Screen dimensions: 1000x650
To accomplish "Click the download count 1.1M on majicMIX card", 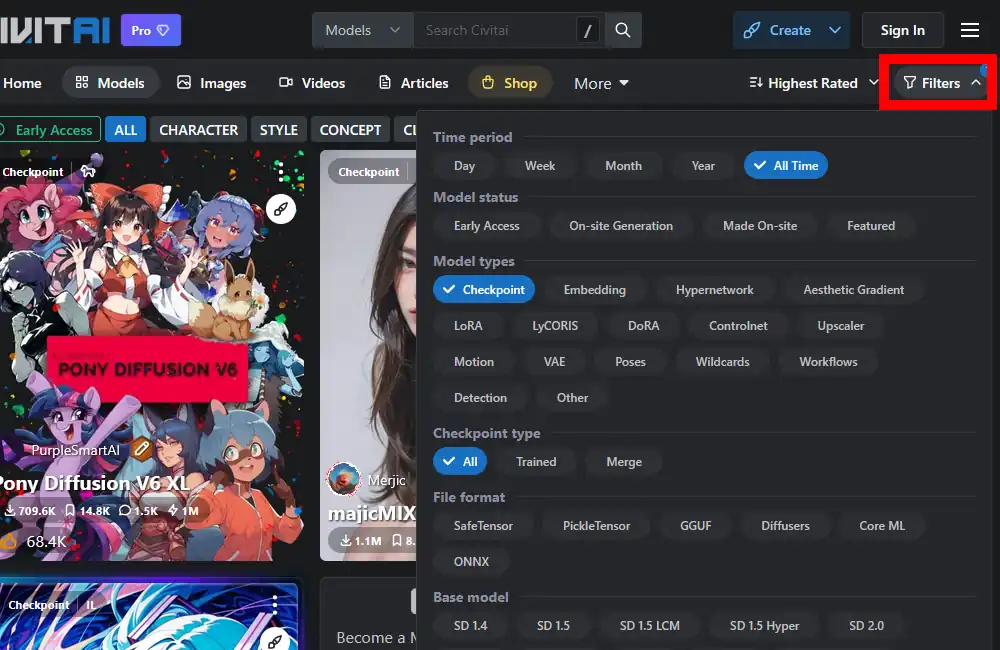I will point(360,541).
